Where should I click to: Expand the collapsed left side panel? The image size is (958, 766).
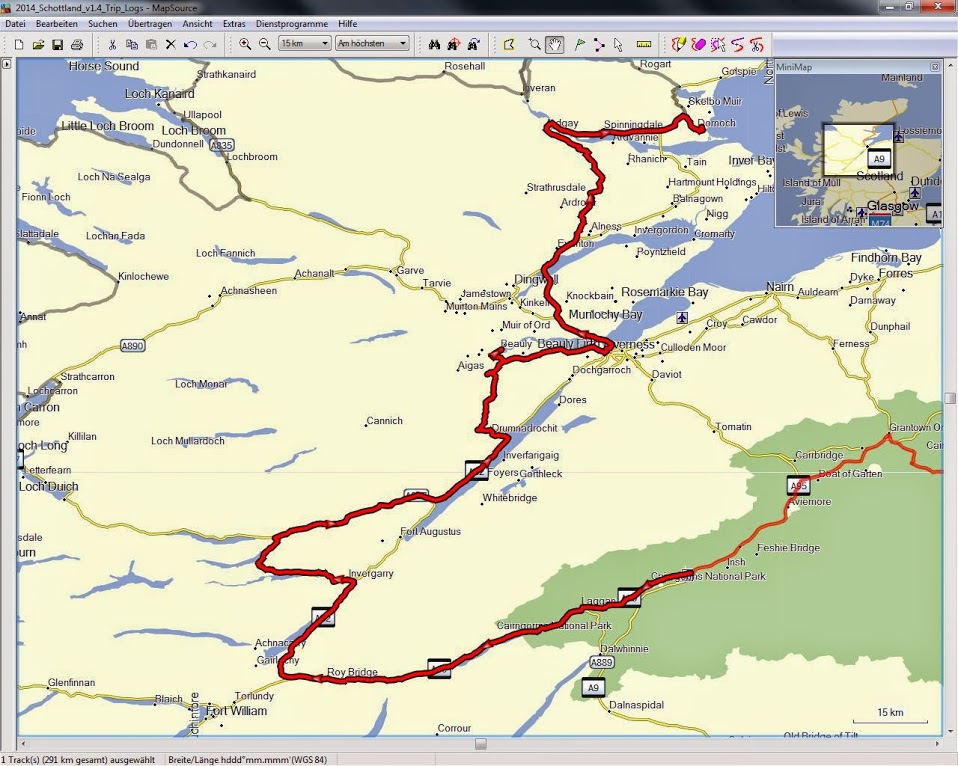pyautogui.click(x=7, y=64)
